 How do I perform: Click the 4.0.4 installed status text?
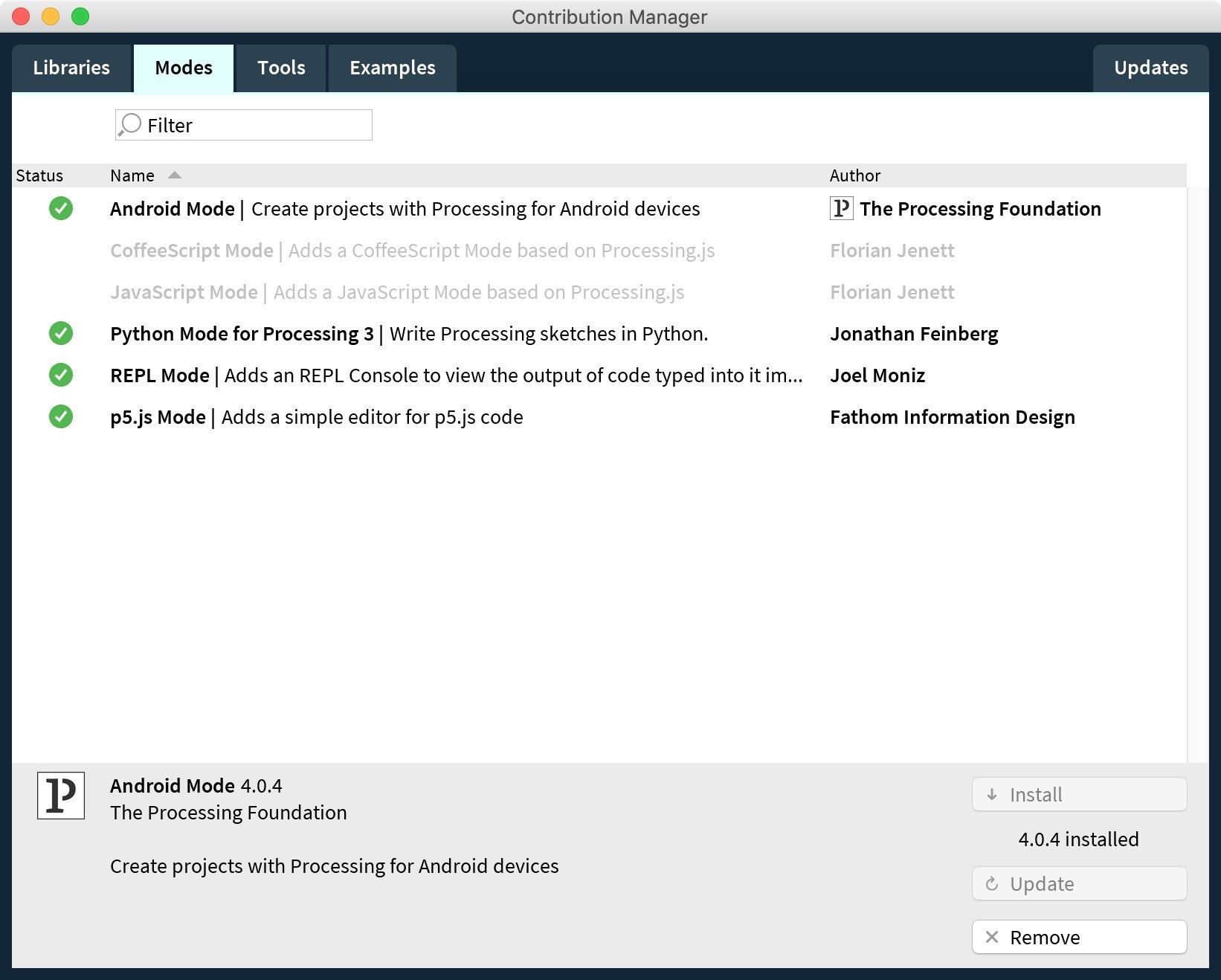[1079, 839]
